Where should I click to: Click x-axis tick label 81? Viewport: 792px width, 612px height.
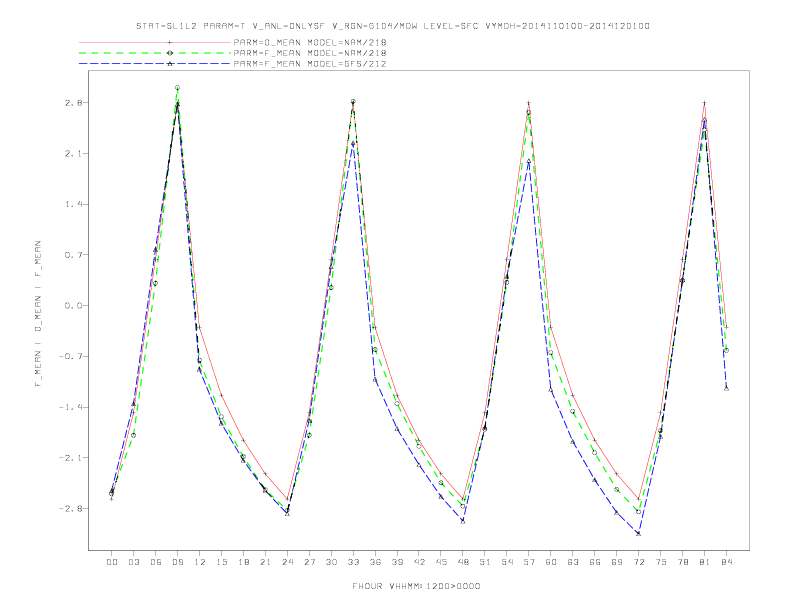pos(705,562)
